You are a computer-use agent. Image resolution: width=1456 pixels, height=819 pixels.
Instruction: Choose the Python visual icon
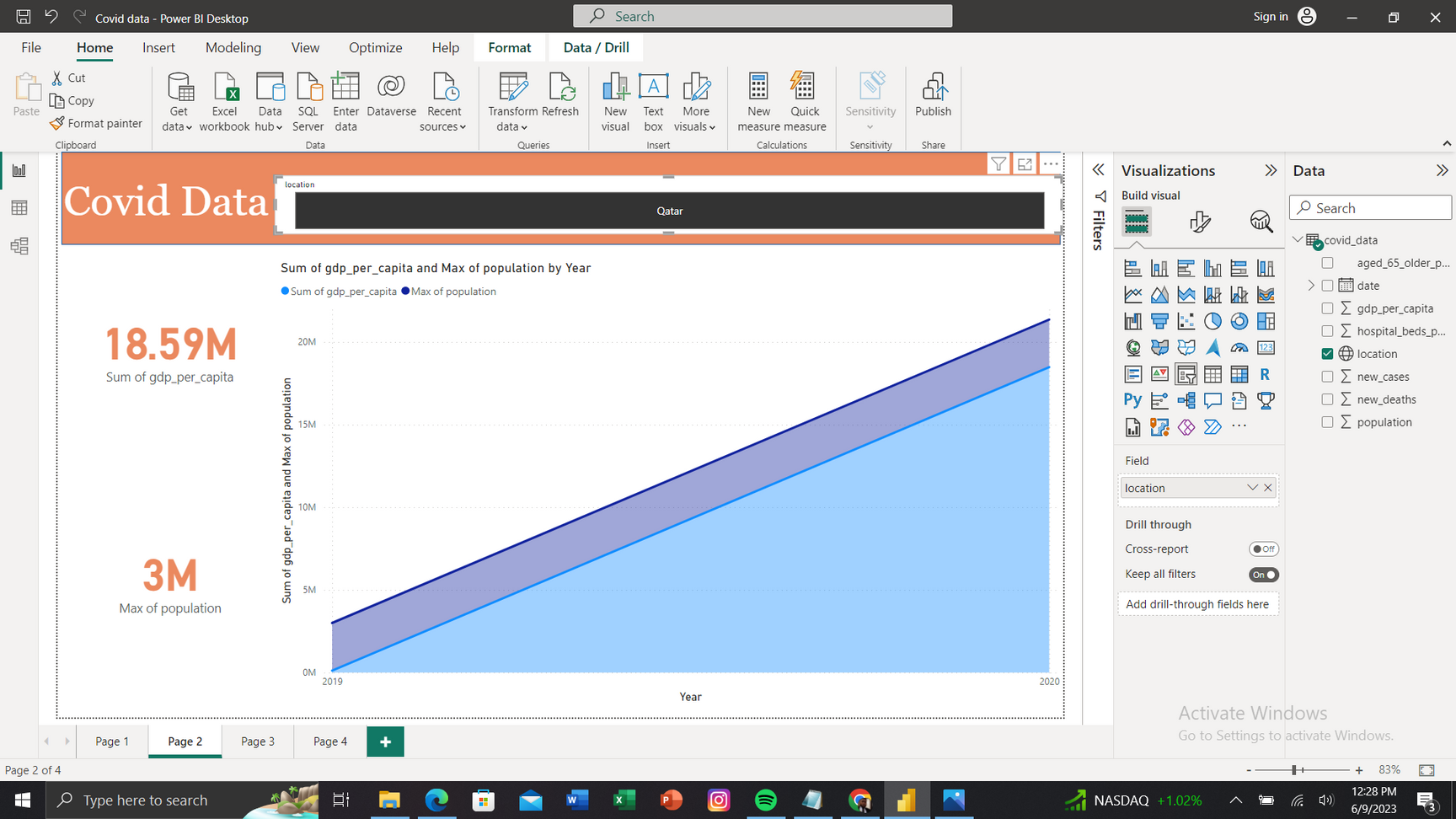point(1132,400)
